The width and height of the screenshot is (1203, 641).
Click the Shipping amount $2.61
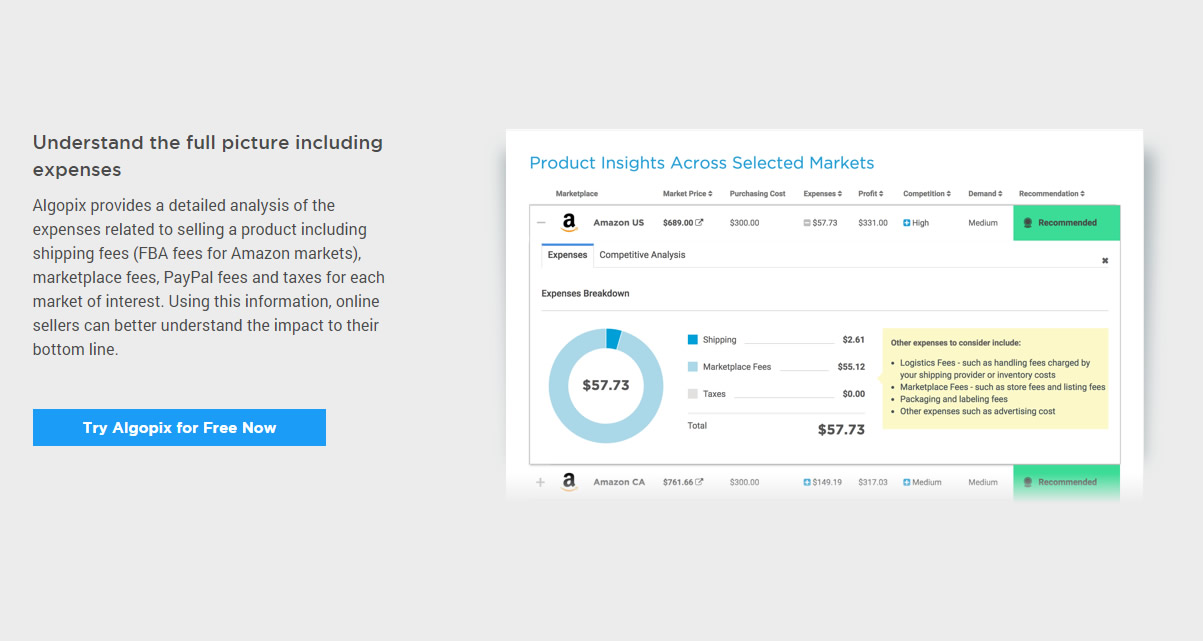coord(853,340)
